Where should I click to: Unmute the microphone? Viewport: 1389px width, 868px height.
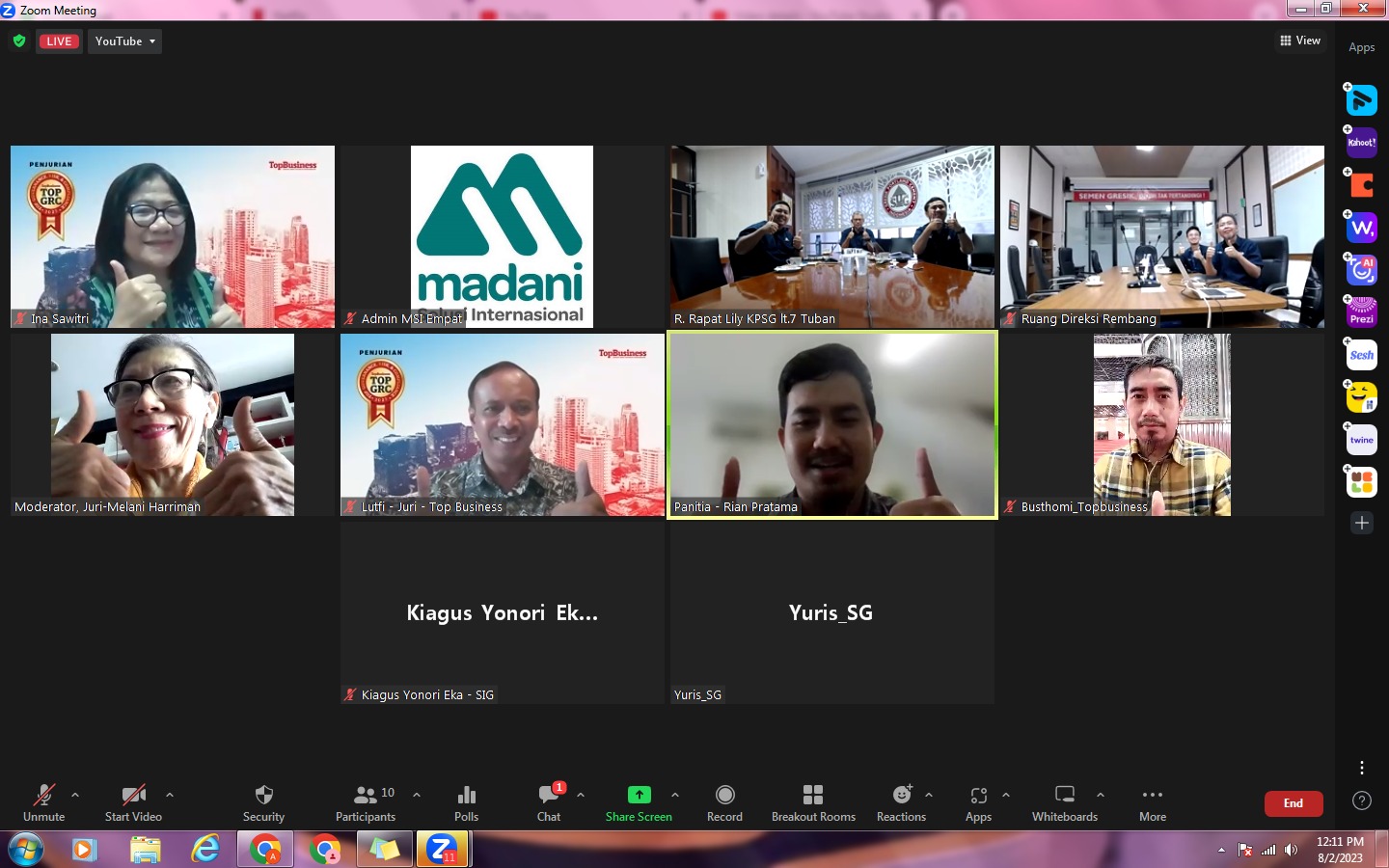[x=44, y=796]
